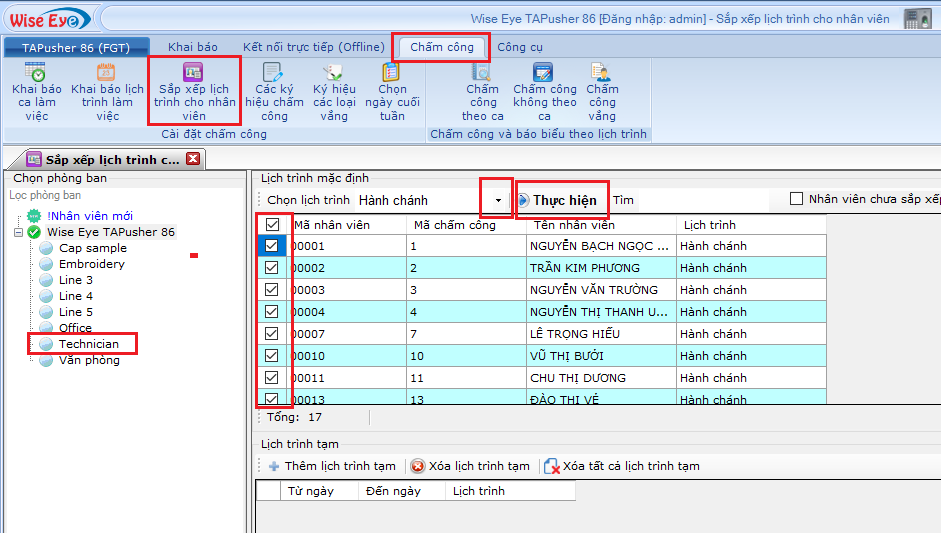Viewport: 941px width, 533px height.
Task: Switch to the Khai báo ribbon tab
Action: point(193,47)
